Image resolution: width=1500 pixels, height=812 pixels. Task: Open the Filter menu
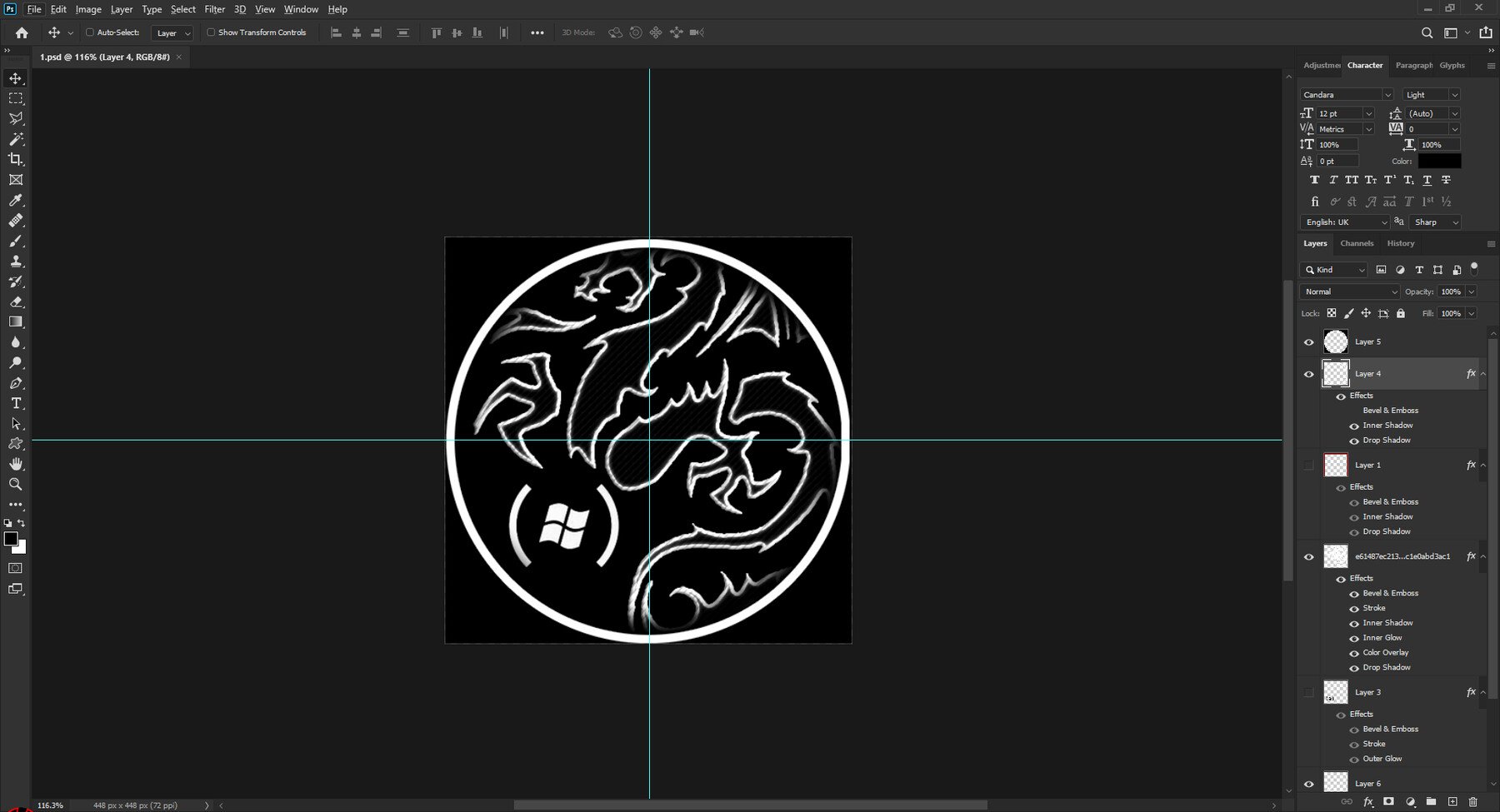pyautogui.click(x=215, y=9)
